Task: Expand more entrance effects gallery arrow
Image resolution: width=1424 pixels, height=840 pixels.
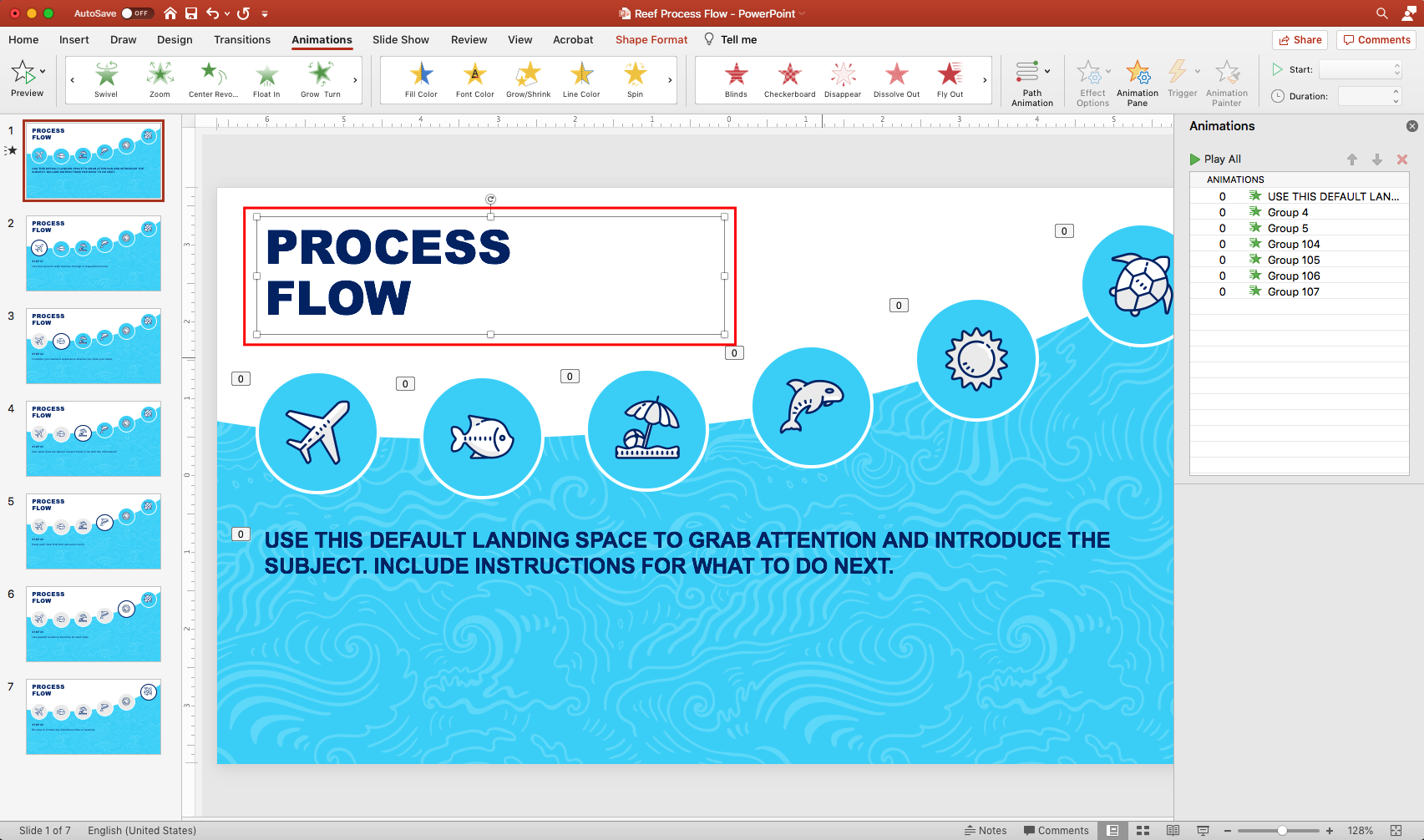Action: coord(355,80)
